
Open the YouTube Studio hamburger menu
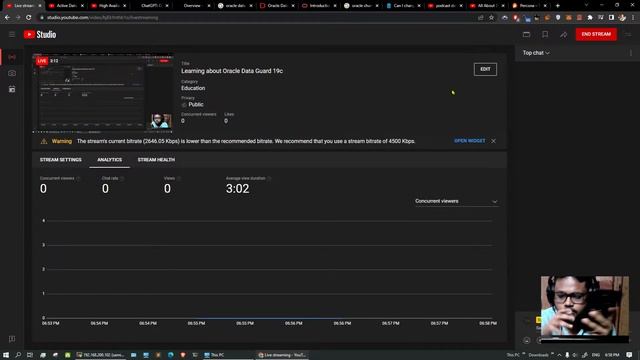[12, 35]
